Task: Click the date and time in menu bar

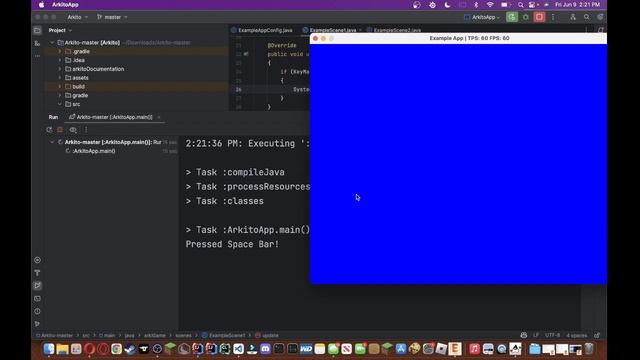Action: (x=578, y=5)
